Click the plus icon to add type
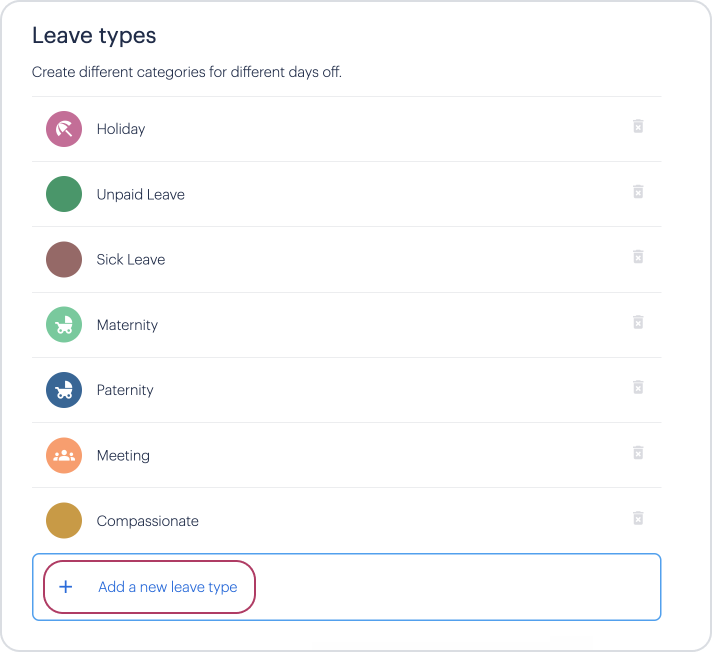The height and width of the screenshot is (652, 712). (x=66, y=587)
